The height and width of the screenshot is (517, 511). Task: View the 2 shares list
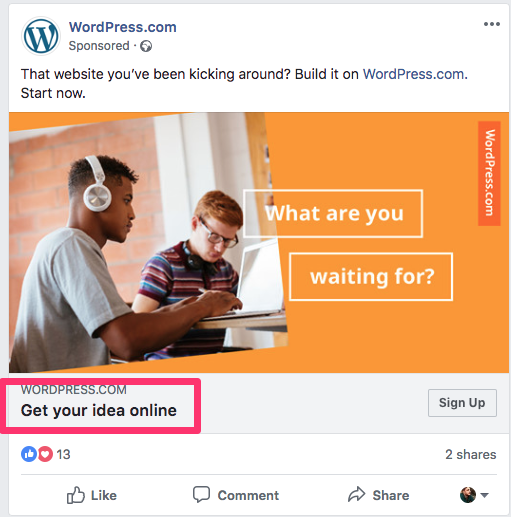pyautogui.click(x=470, y=454)
